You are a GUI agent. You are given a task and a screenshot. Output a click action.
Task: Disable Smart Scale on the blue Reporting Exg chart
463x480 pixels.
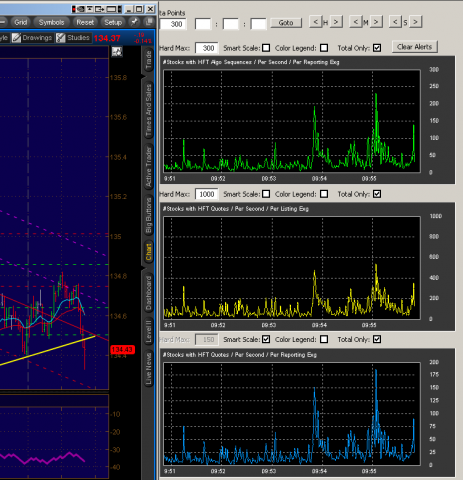(x=266, y=339)
